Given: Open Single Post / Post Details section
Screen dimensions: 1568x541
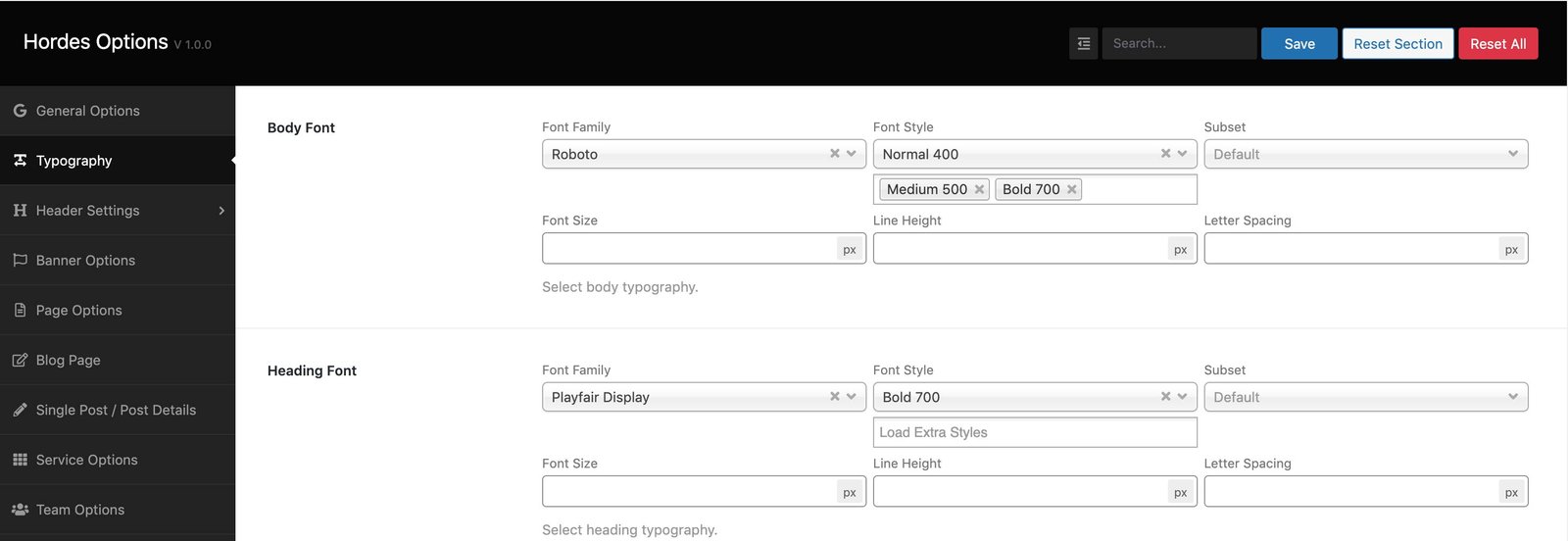Looking at the screenshot, I should pos(118,410).
